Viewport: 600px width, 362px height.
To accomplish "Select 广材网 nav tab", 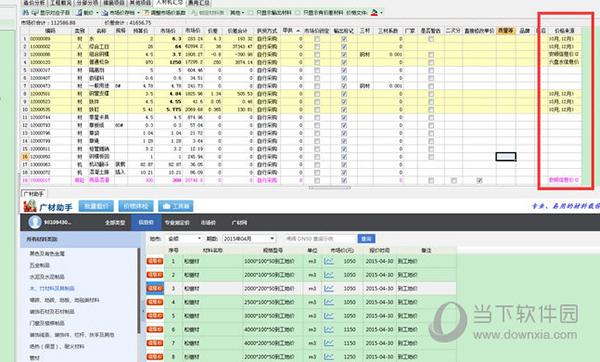I will point(240,223).
